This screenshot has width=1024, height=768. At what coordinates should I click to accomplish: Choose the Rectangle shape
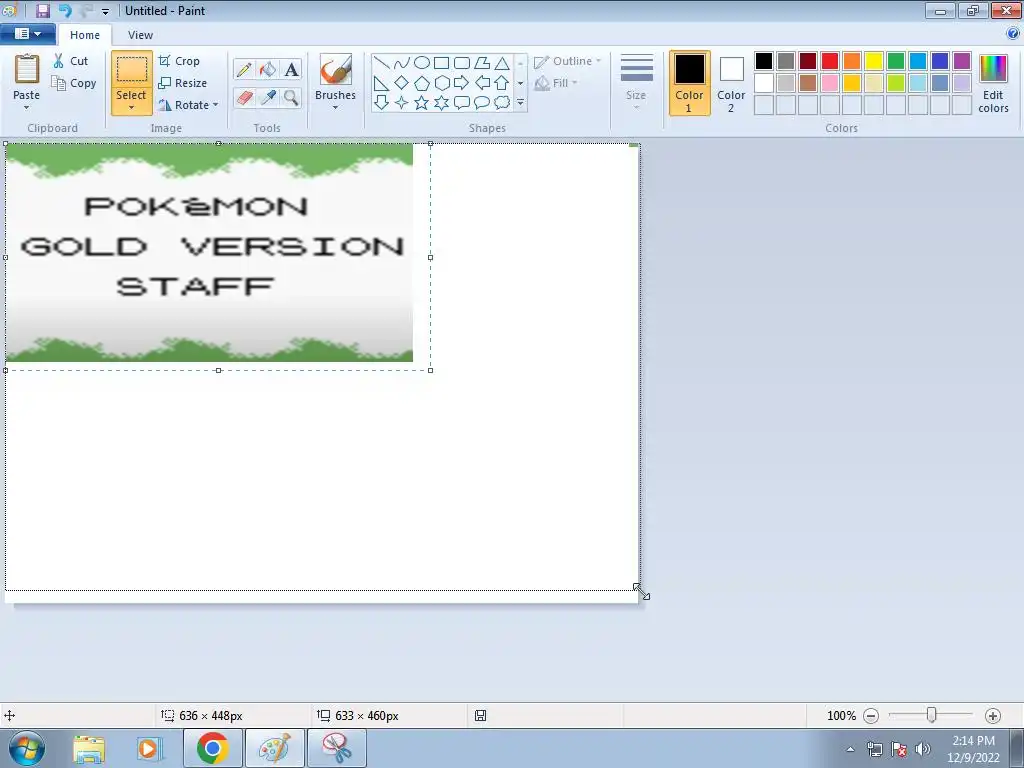[x=441, y=63]
